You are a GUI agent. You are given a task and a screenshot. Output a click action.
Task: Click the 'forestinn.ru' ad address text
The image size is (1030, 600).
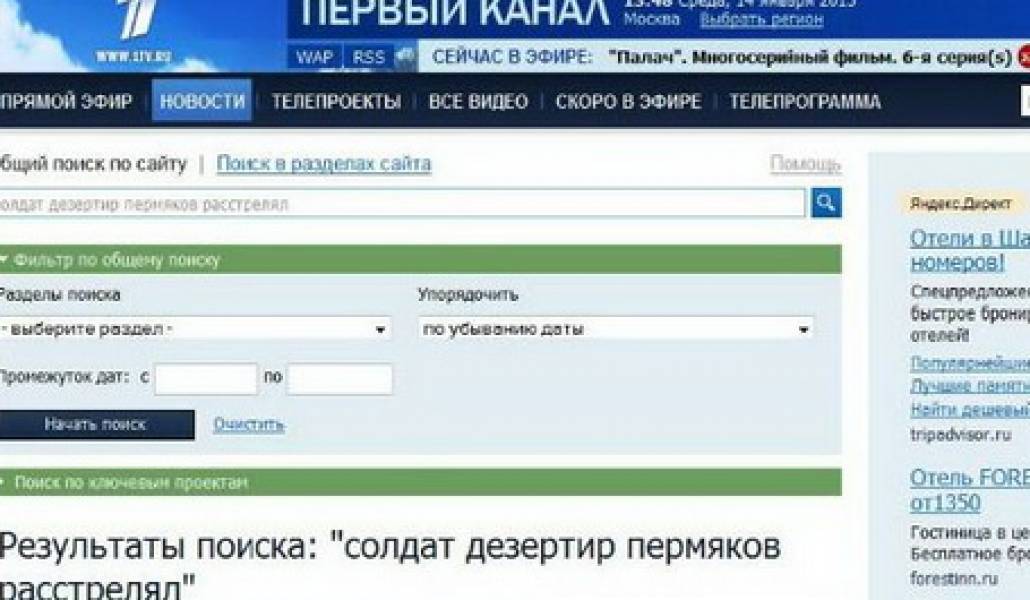click(x=954, y=578)
